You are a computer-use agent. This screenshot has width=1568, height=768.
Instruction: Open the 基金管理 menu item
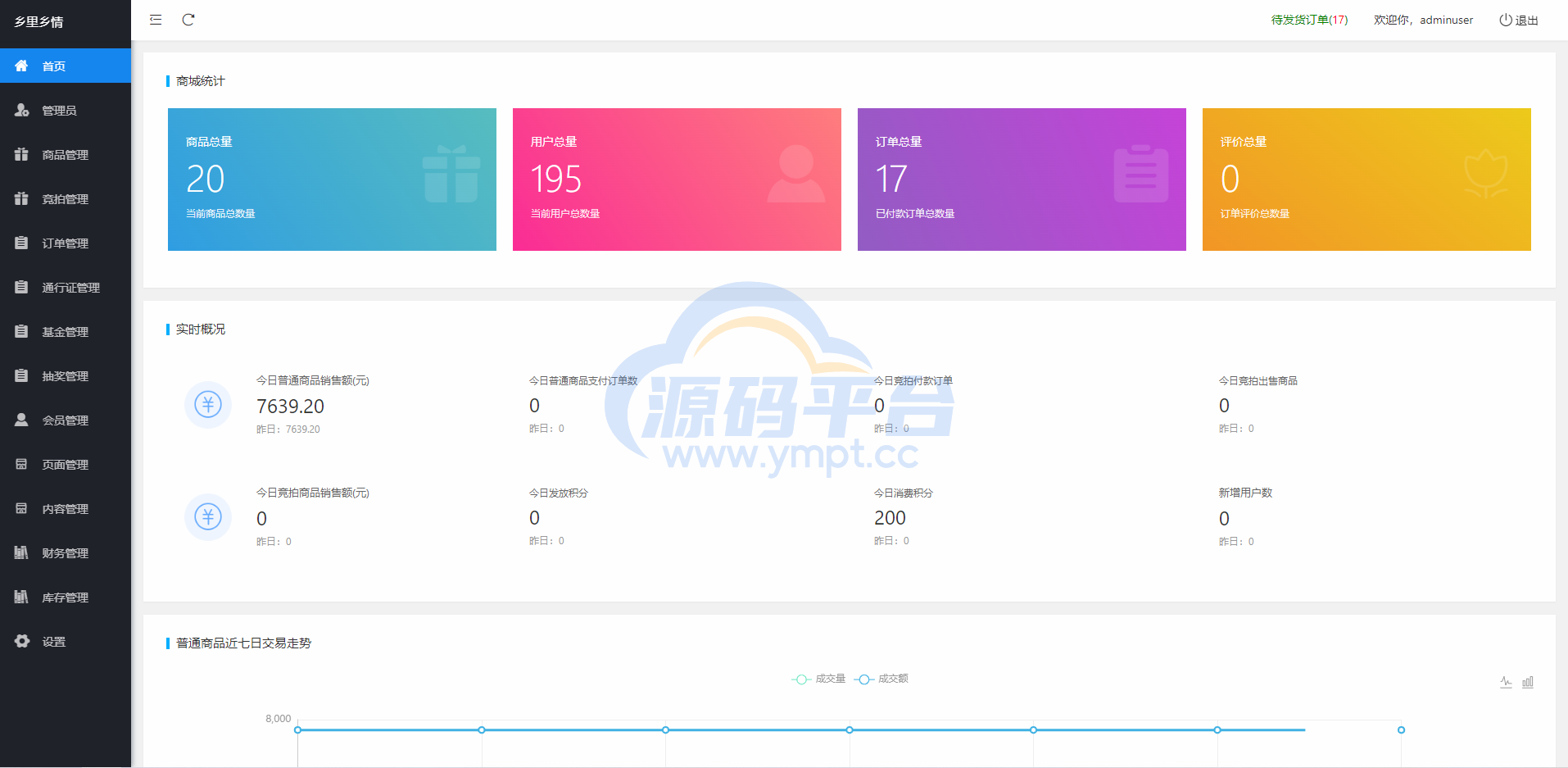(x=66, y=331)
